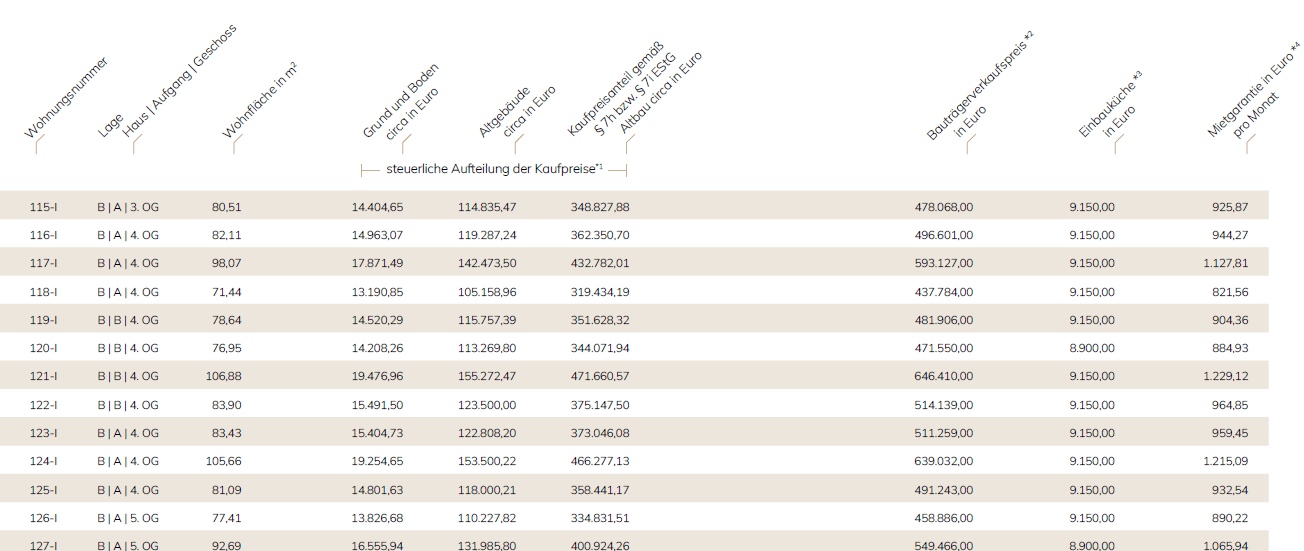
Task: Click the land value 14.520,29
Action: click(377, 320)
